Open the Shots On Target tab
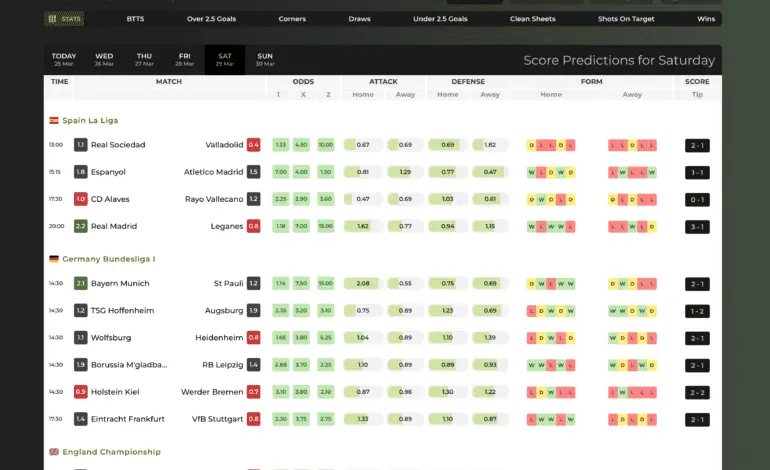This screenshot has height=470, width=770. [x=626, y=19]
